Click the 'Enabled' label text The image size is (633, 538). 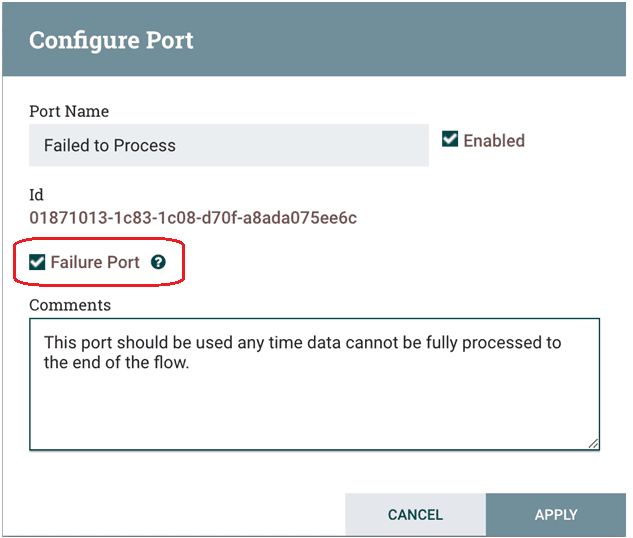pyautogui.click(x=494, y=141)
